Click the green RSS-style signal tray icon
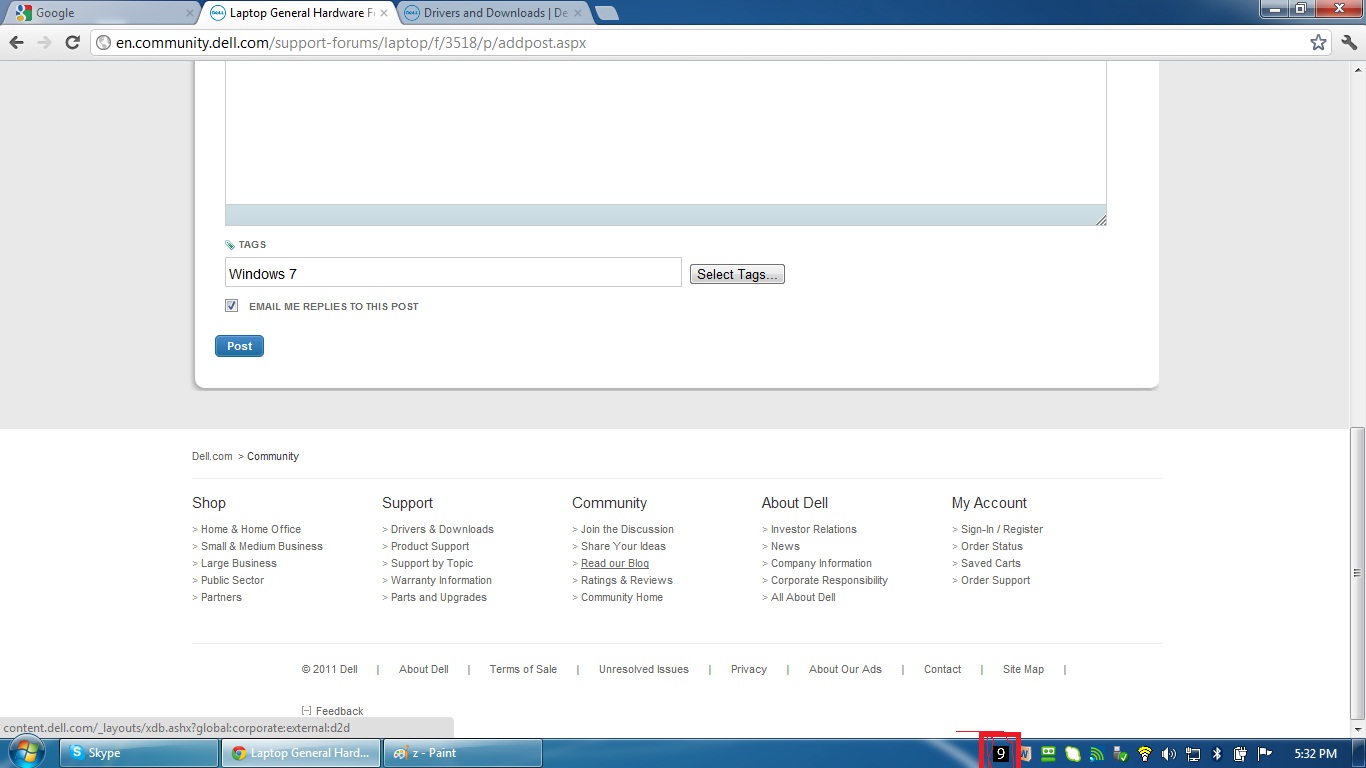This screenshot has height=768, width=1366. (1097, 754)
